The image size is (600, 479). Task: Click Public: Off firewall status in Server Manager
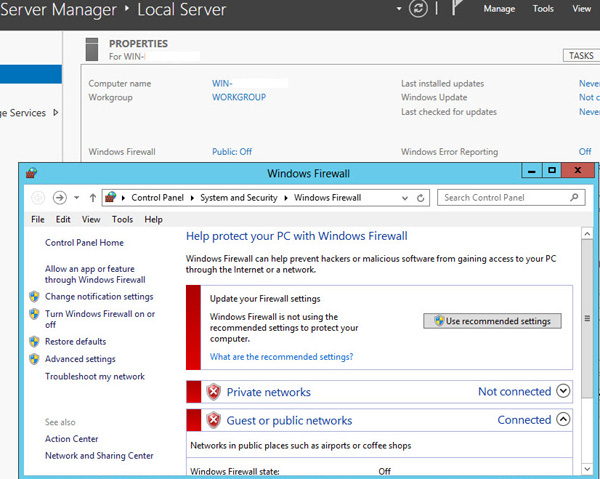(232, 152)
